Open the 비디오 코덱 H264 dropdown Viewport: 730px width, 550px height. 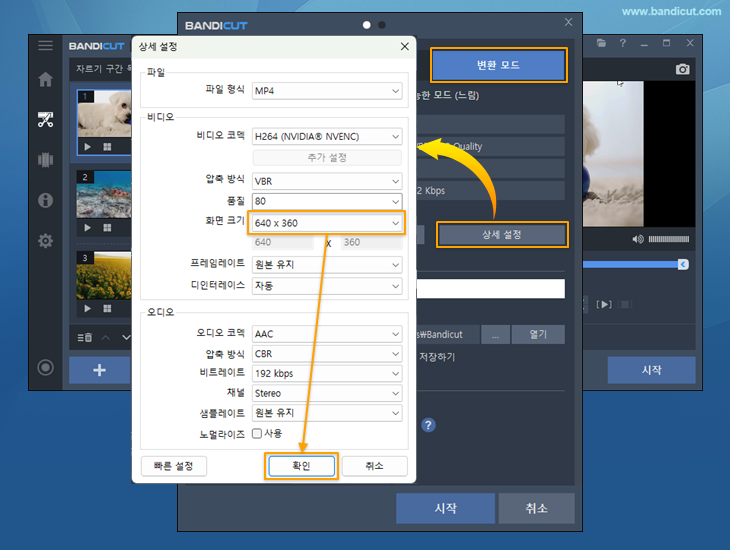(327, 136)
